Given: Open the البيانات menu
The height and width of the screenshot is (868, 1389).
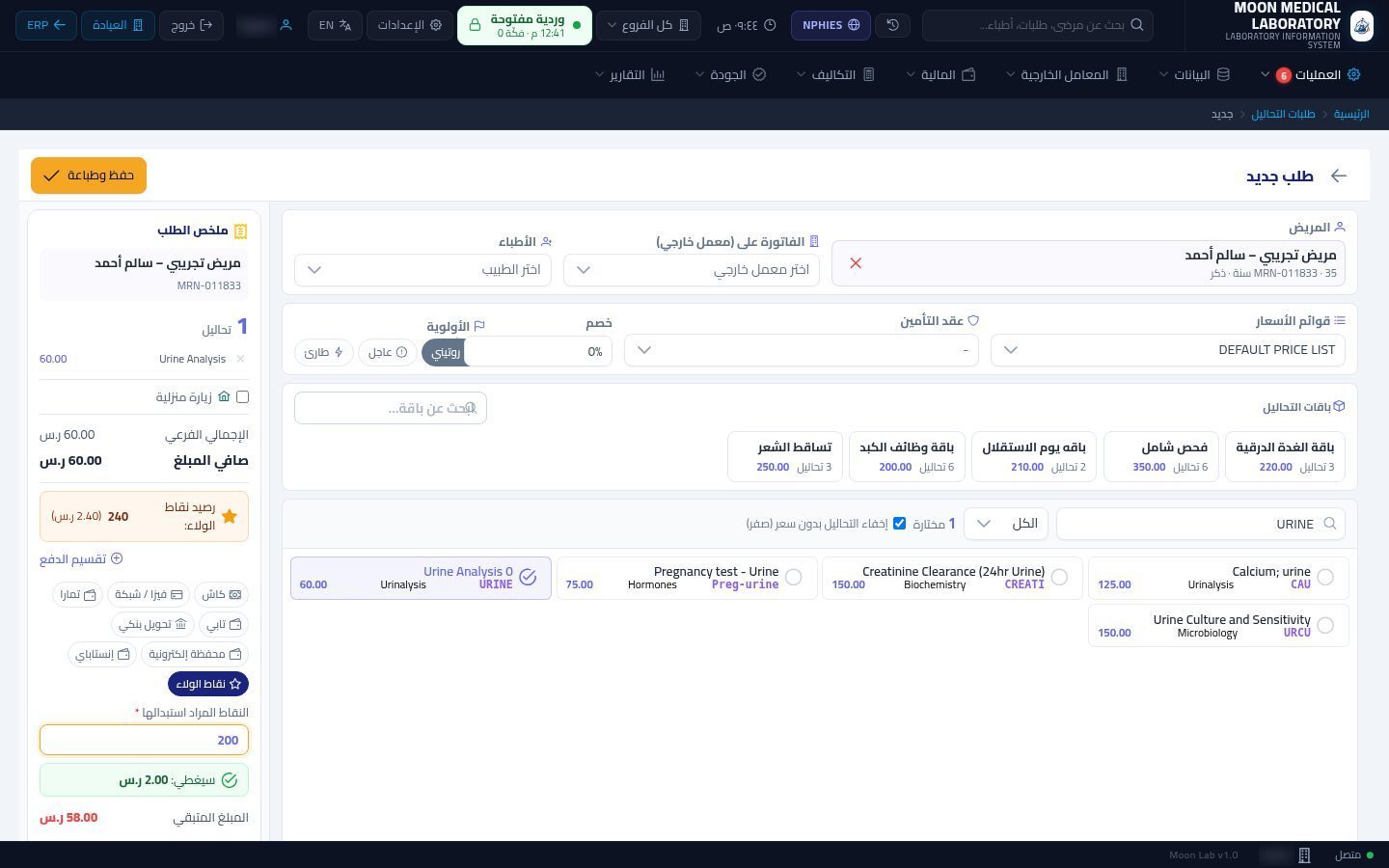Looking at the screenshot, I should 1194,75.
